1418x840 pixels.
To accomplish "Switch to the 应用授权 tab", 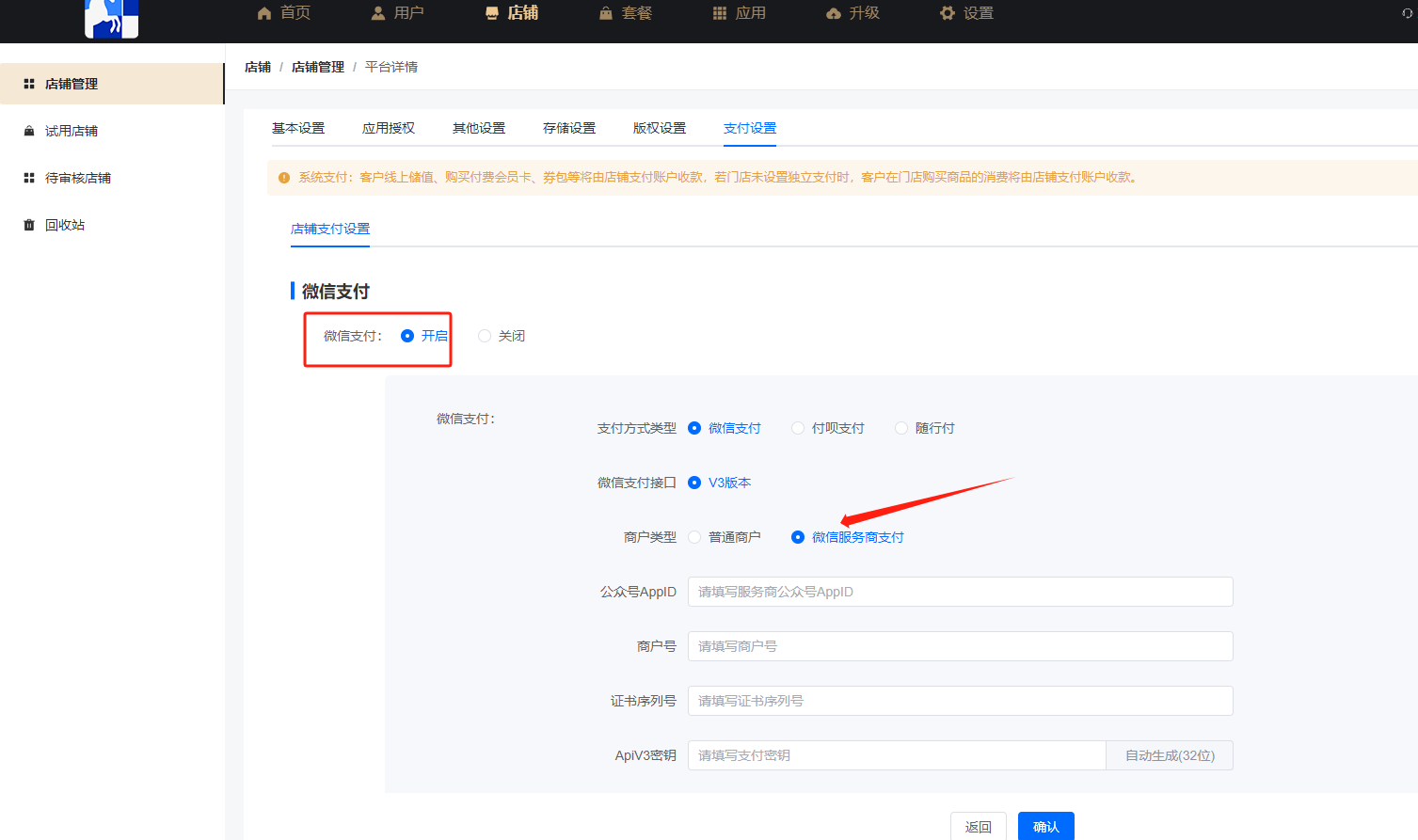I will point(389,128).
